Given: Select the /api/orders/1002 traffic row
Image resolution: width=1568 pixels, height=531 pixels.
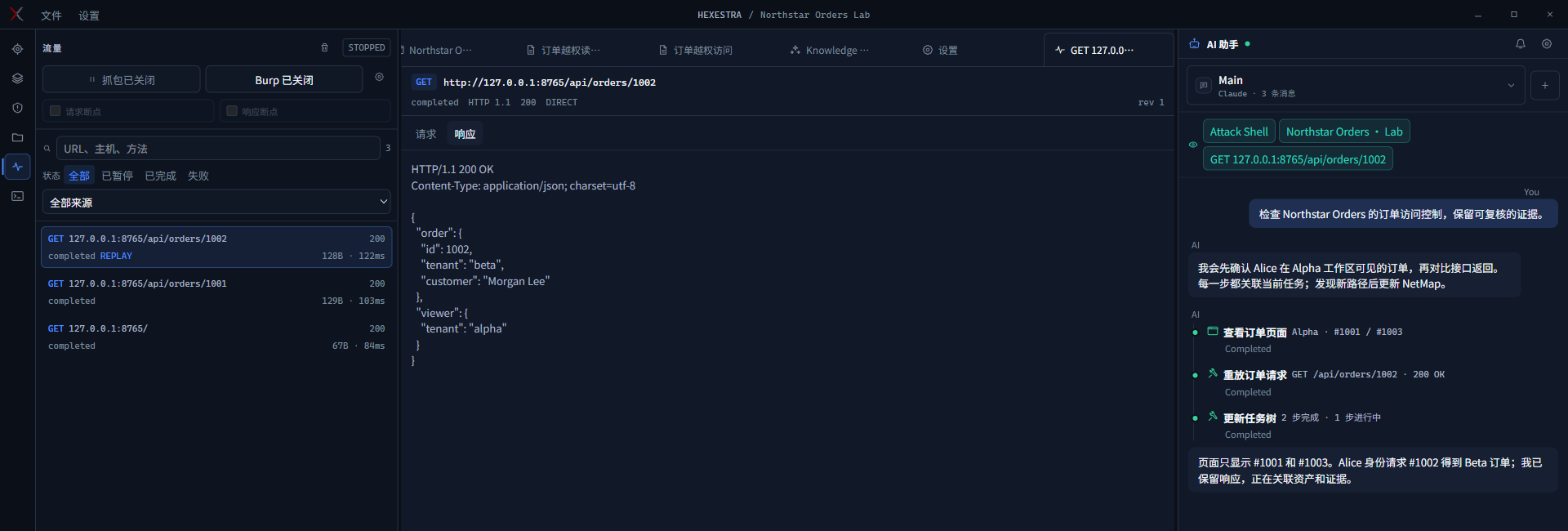Looking at the screenshot, I should click(216, 247).
